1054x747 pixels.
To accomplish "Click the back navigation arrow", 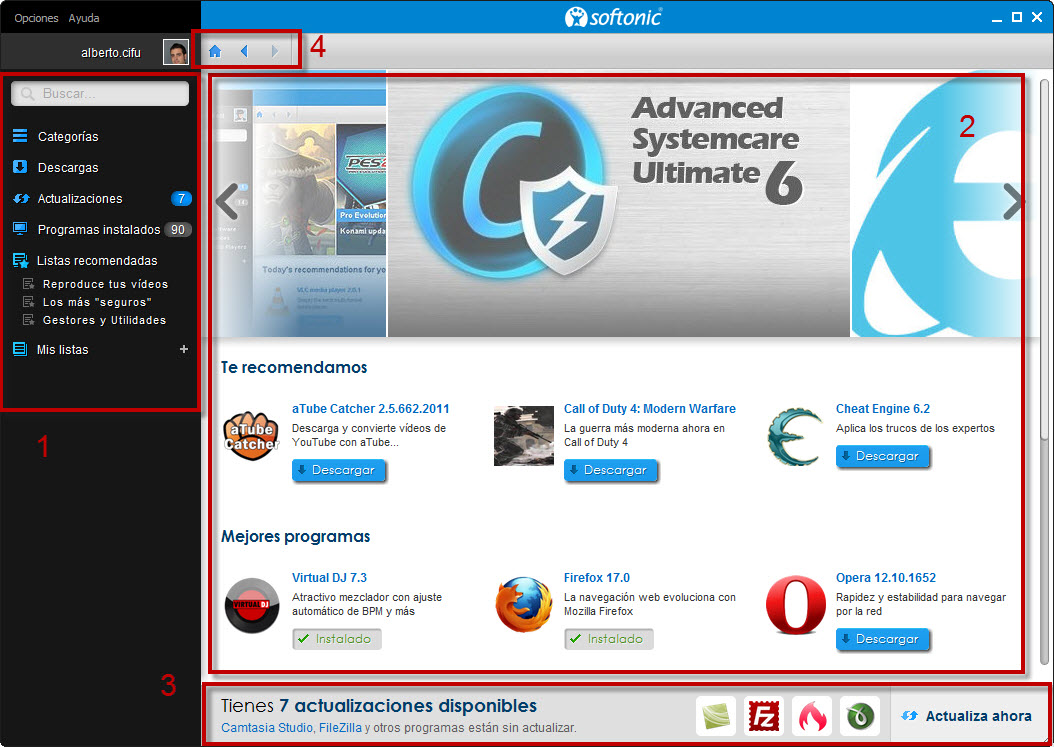I will (x=245, y=50).
